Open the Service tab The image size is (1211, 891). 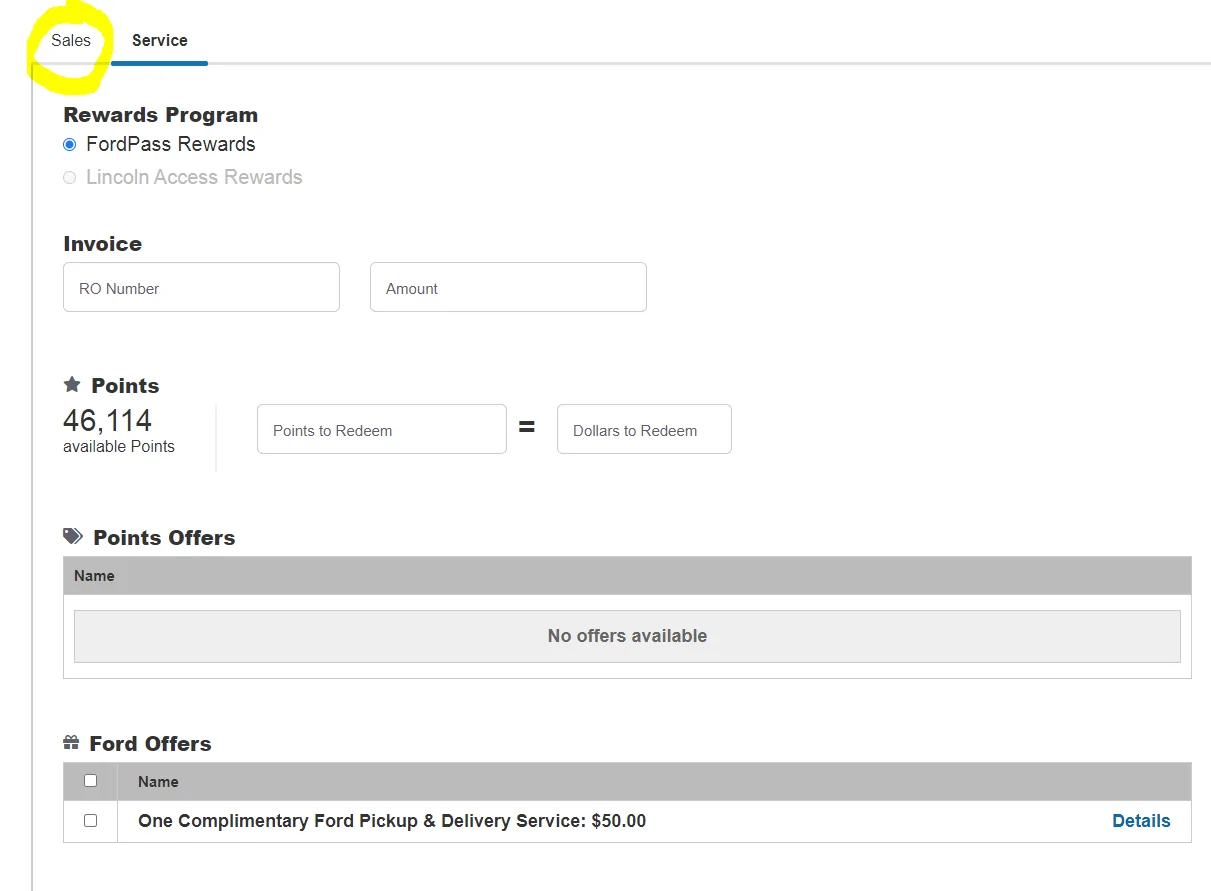tap(160, 41)
